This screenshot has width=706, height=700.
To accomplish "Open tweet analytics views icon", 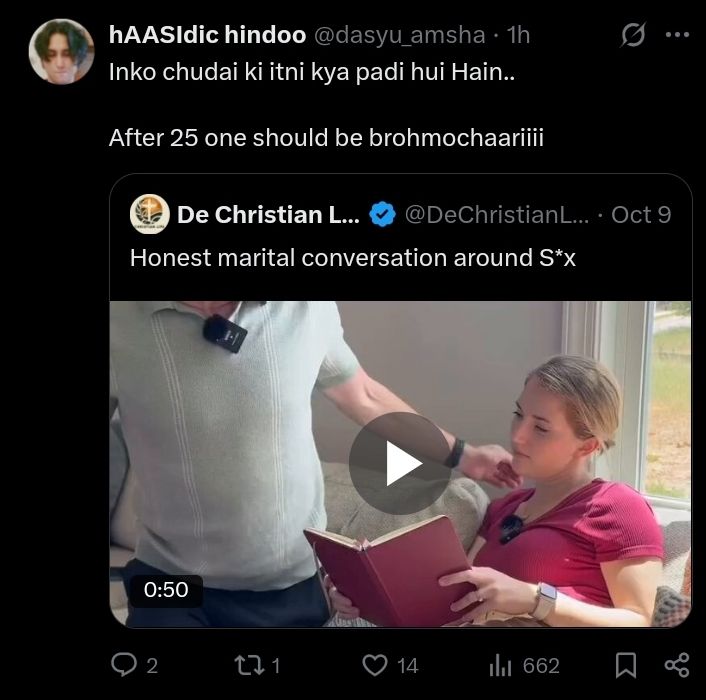I will click(x=498, y=665).
